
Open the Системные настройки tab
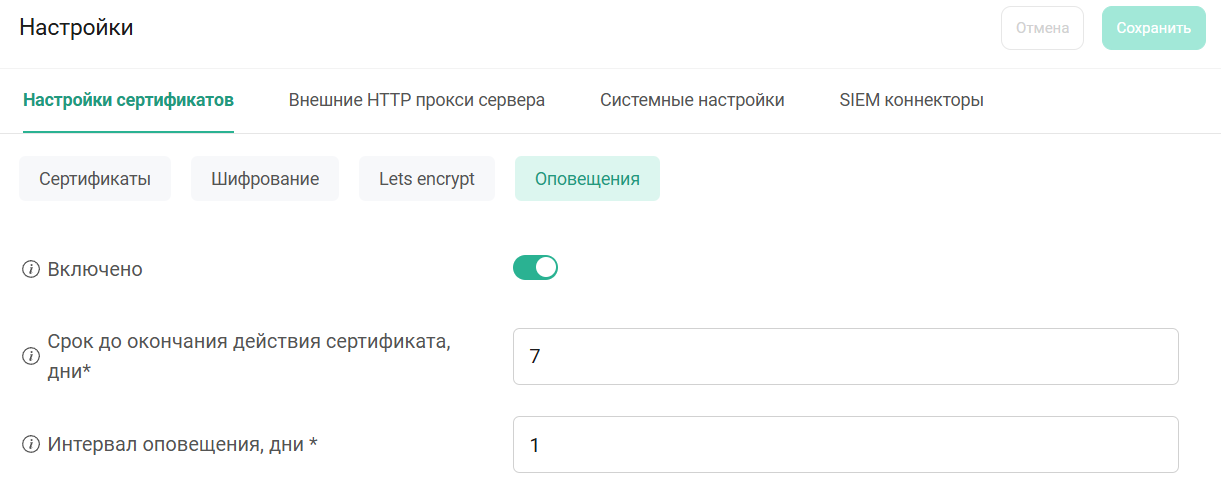[x=692, y=100]
